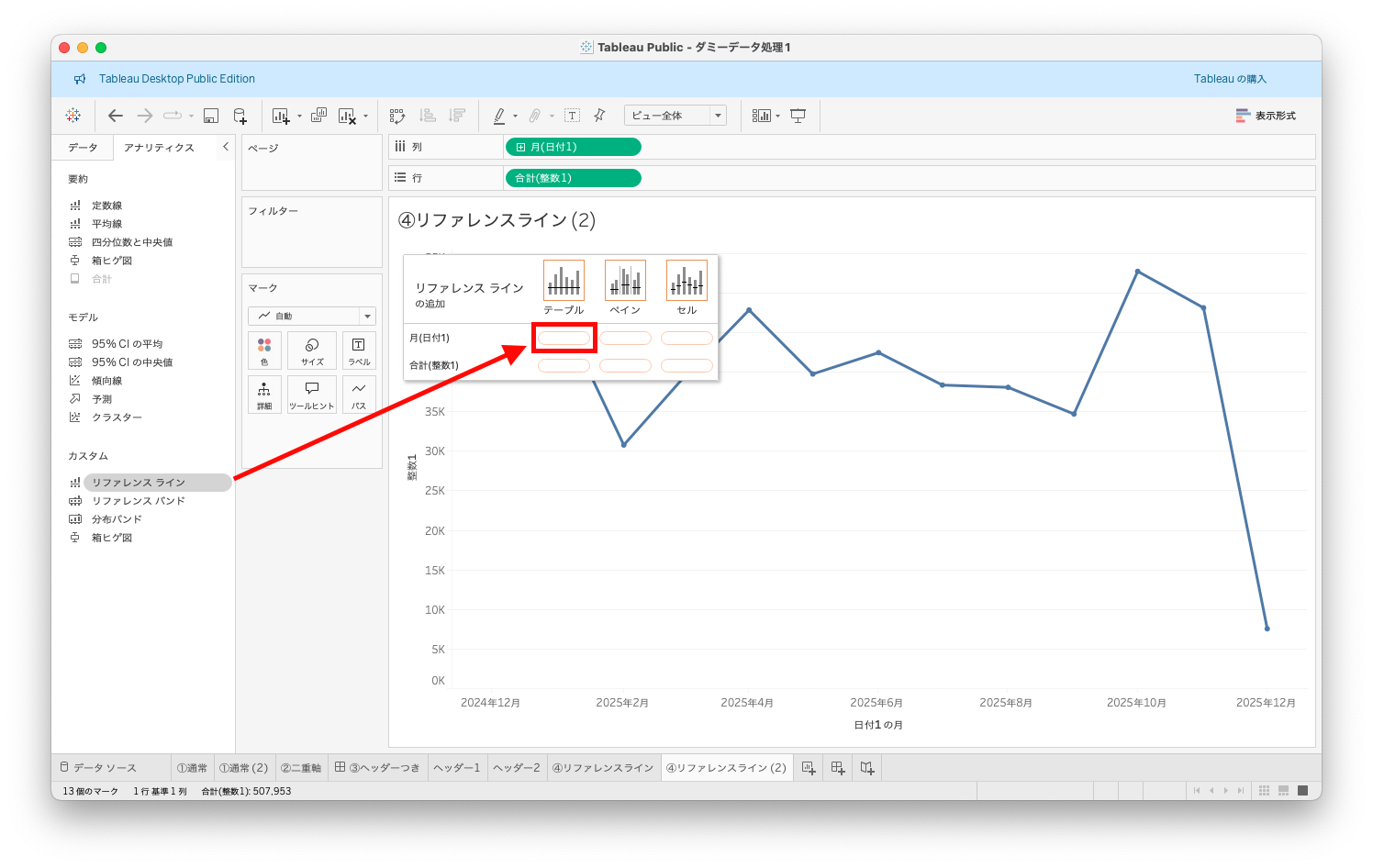Click the swap rows and columns icon
Screen dimensions: 1373x868
[396, 116]
